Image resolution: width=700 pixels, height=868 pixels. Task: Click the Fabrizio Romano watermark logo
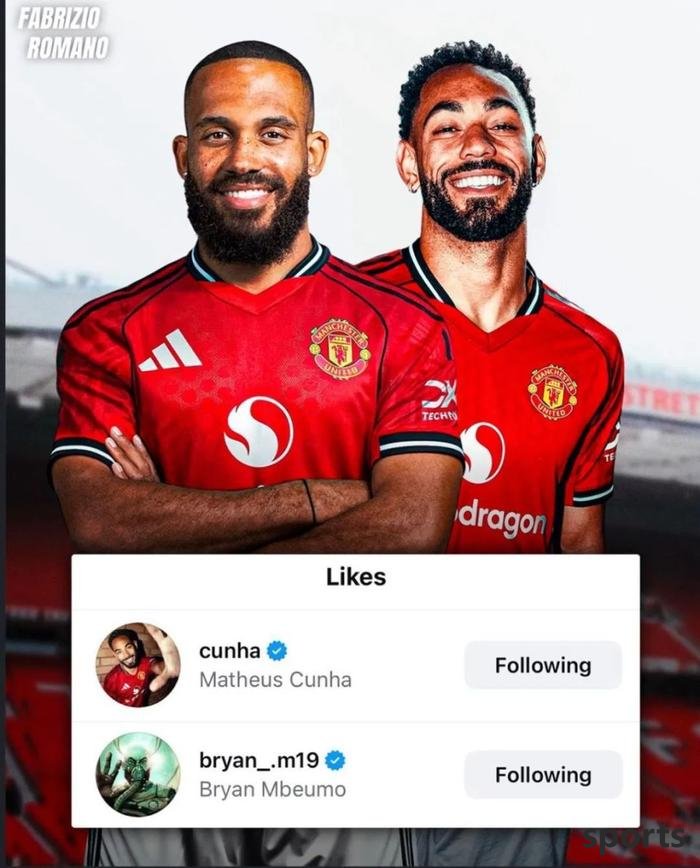point(63,33)
